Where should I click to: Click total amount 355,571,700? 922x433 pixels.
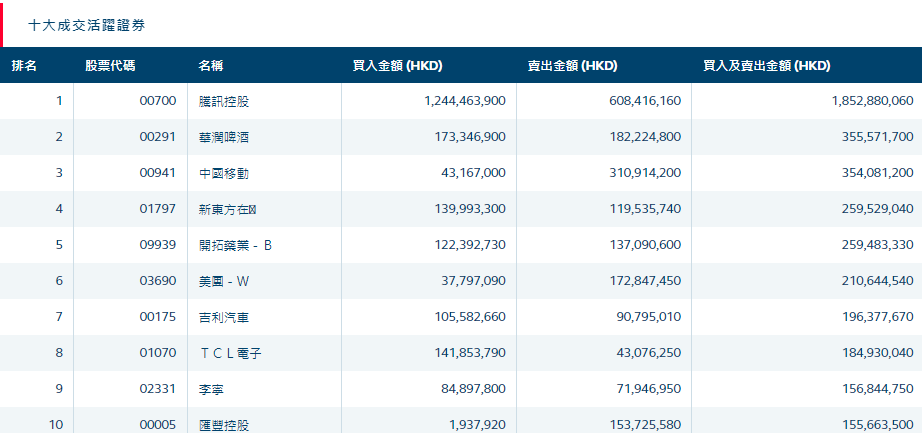(877, 137)
